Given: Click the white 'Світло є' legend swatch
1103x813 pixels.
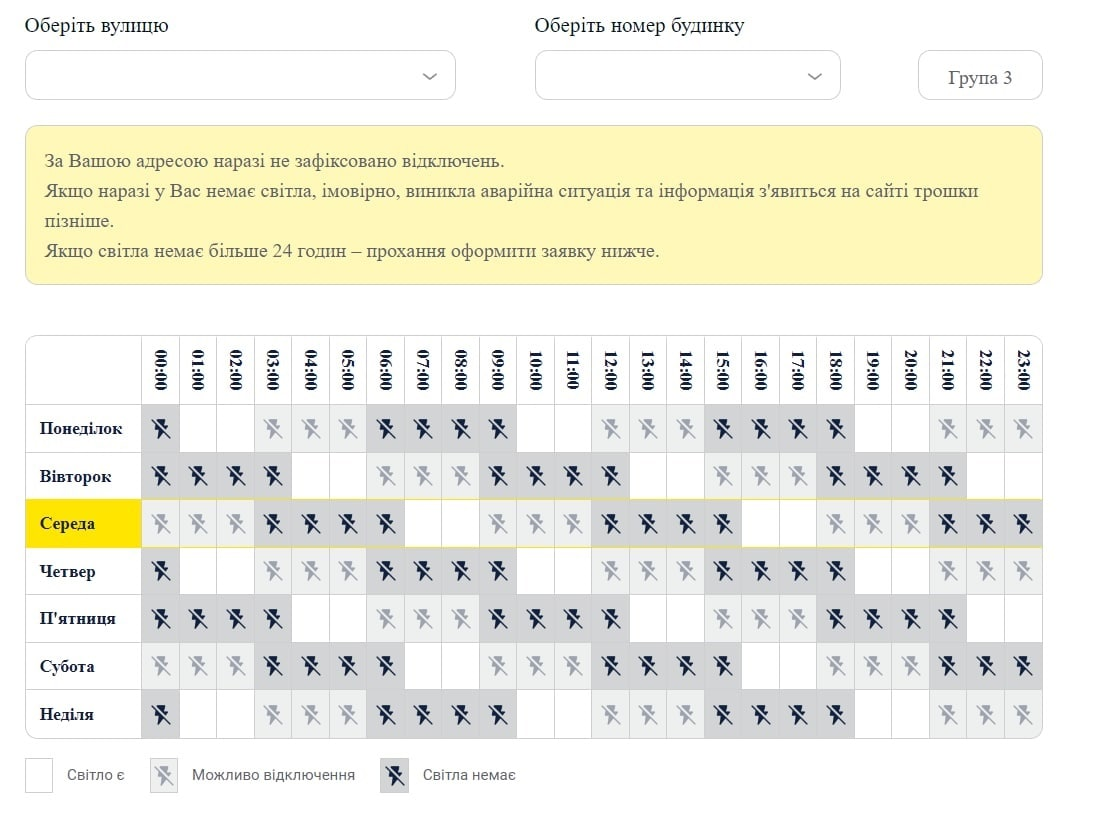Looking at the screenshot, I should click(x=39, y=775).
